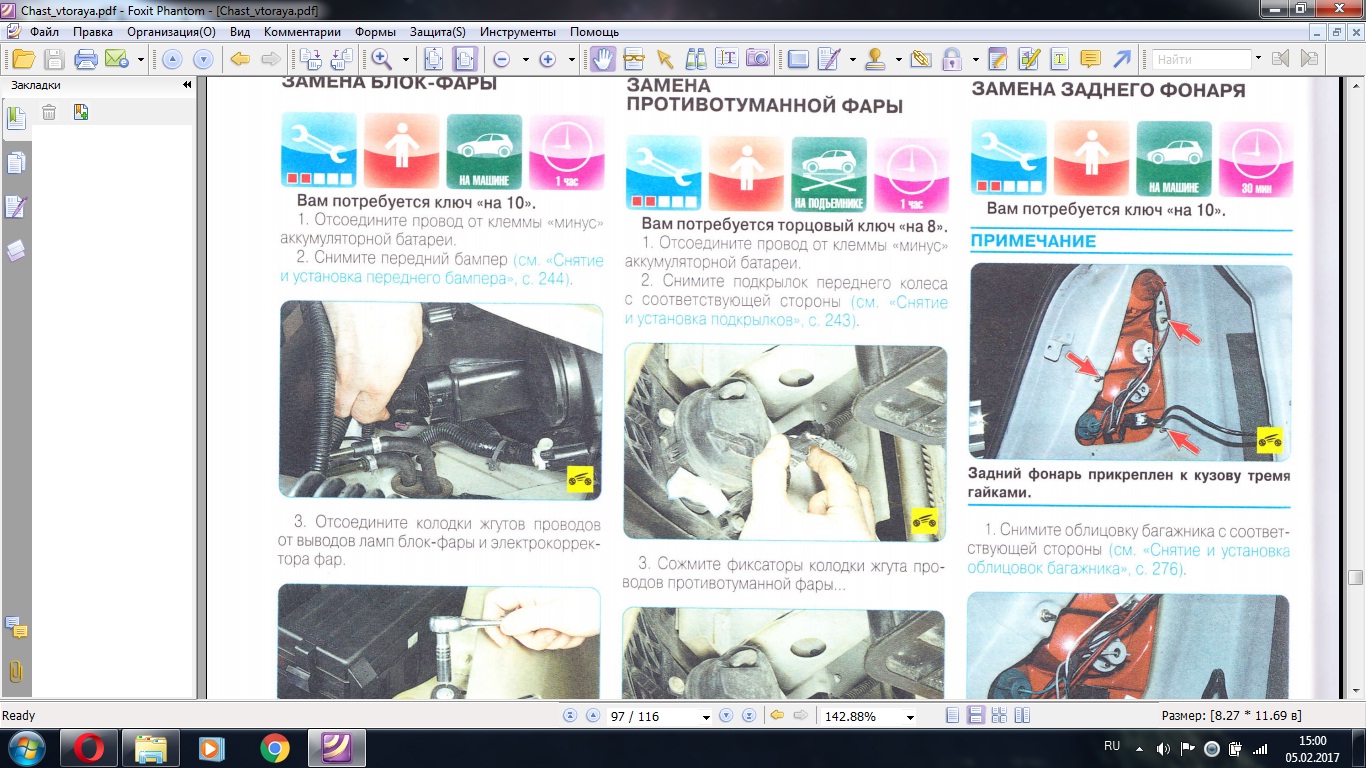Open the Attachments paperclip panel in sidebar
This screenshot has height=768, width=1366.
[16, 671]
